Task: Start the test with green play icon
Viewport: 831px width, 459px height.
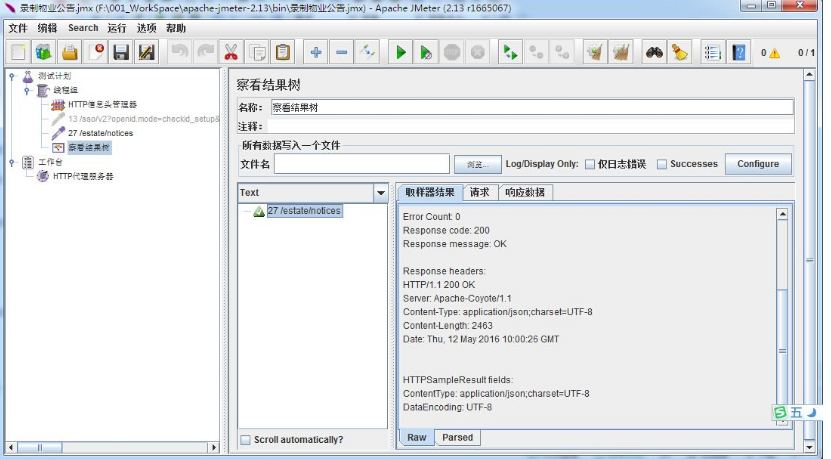Action: click(400, 52)
